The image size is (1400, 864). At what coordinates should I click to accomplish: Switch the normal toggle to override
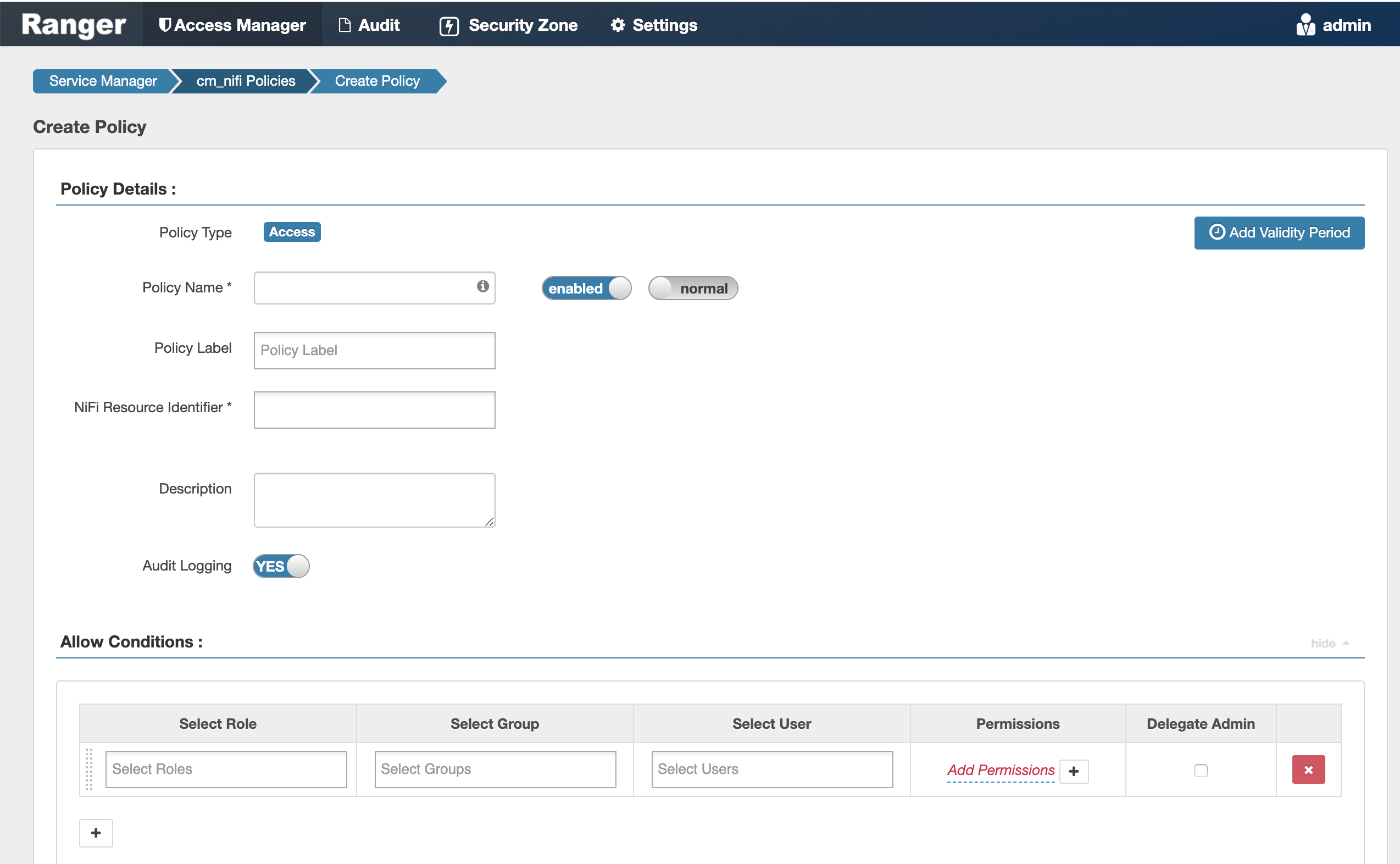tap(692, 288)
